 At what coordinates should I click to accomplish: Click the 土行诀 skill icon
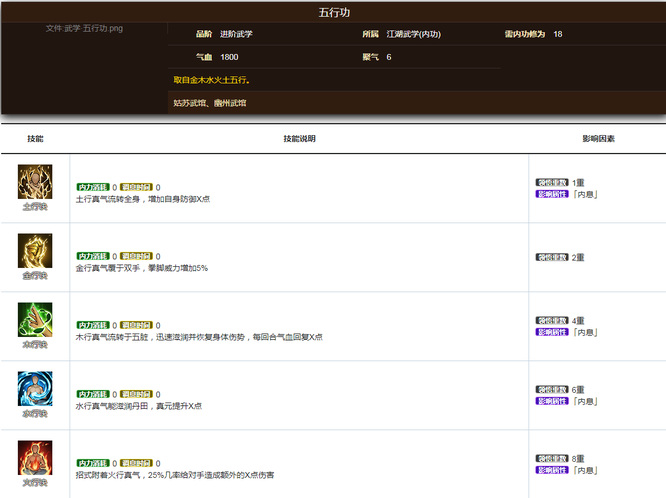click(35, 182)
